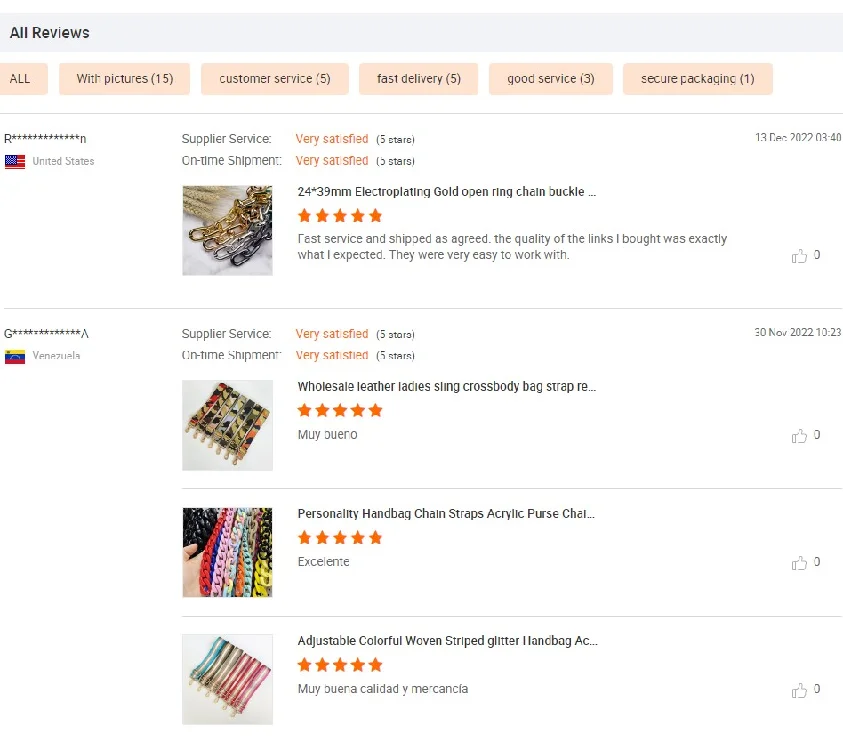
Task: Click the Venezuela flag icon
Action: [15, 356]
